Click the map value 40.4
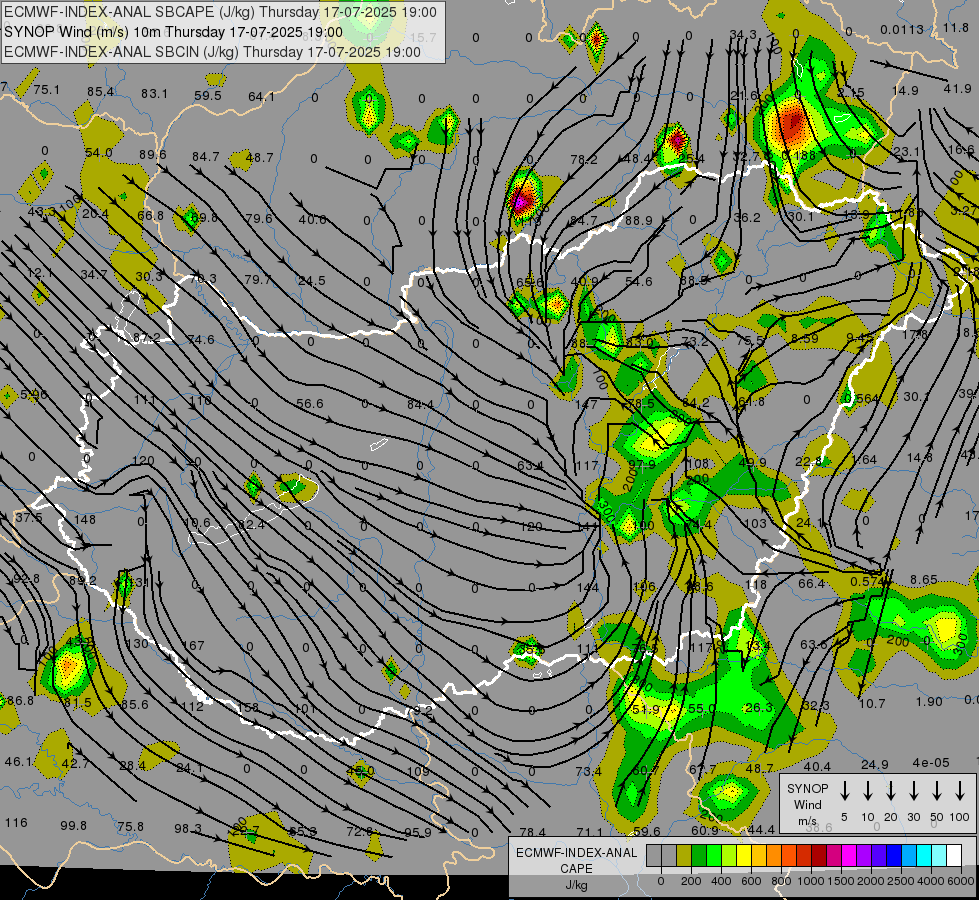This screenshot has height=900, width=979. (817, 766)
